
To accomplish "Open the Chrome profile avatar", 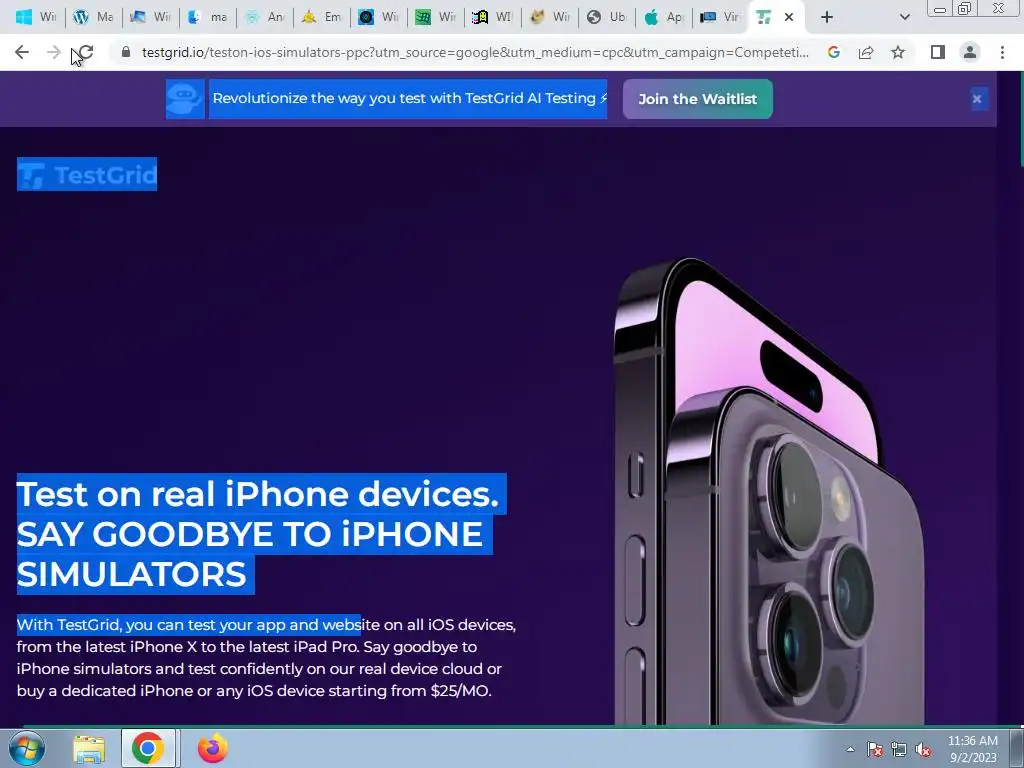I will (x=970, y=52).
